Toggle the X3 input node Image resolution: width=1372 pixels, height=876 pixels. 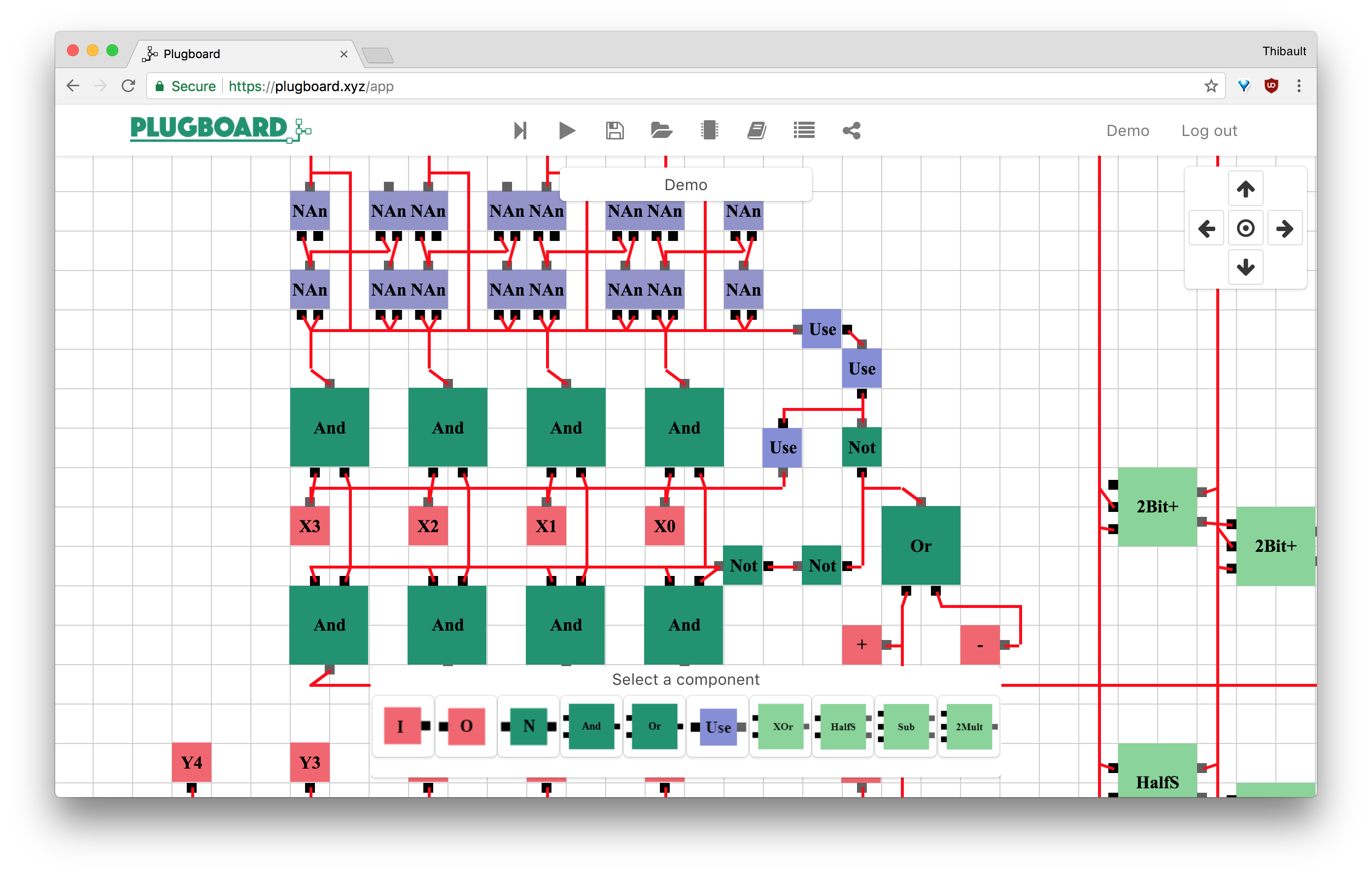click(309, 525)
